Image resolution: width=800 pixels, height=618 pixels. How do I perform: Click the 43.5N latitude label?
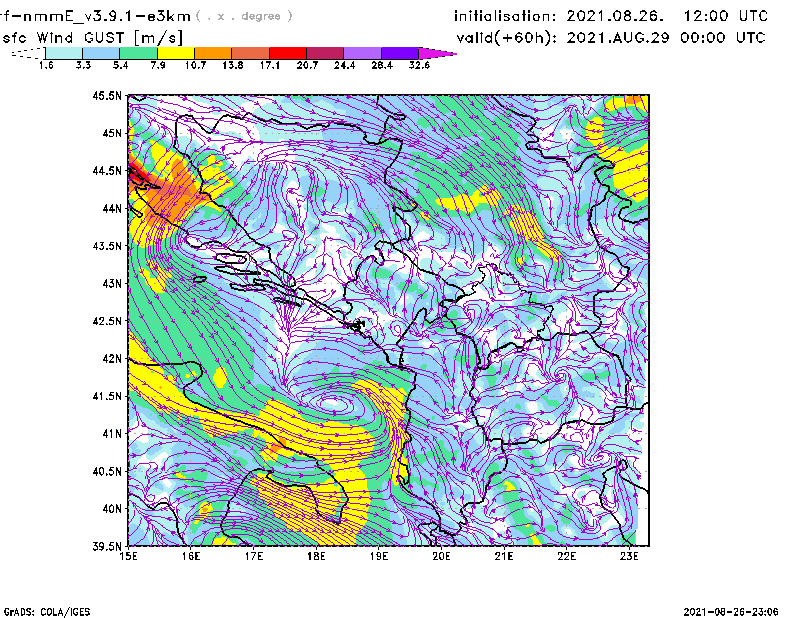pyautogui.click(x=107, y=246)
